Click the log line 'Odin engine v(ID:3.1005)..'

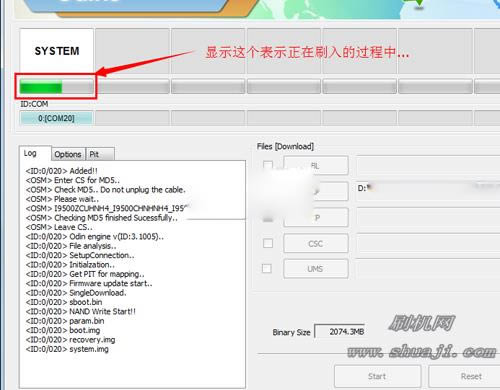(95, 237)
